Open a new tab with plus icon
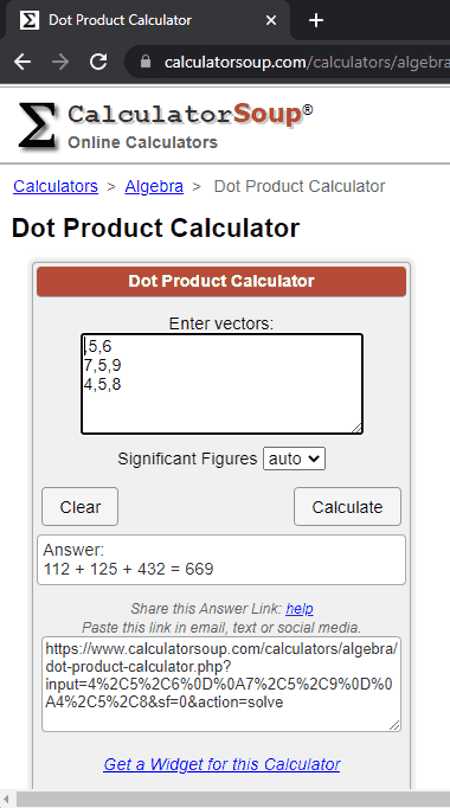Image resolution: width=450 pixels, height=808 pixels. (x=315, y=20)
